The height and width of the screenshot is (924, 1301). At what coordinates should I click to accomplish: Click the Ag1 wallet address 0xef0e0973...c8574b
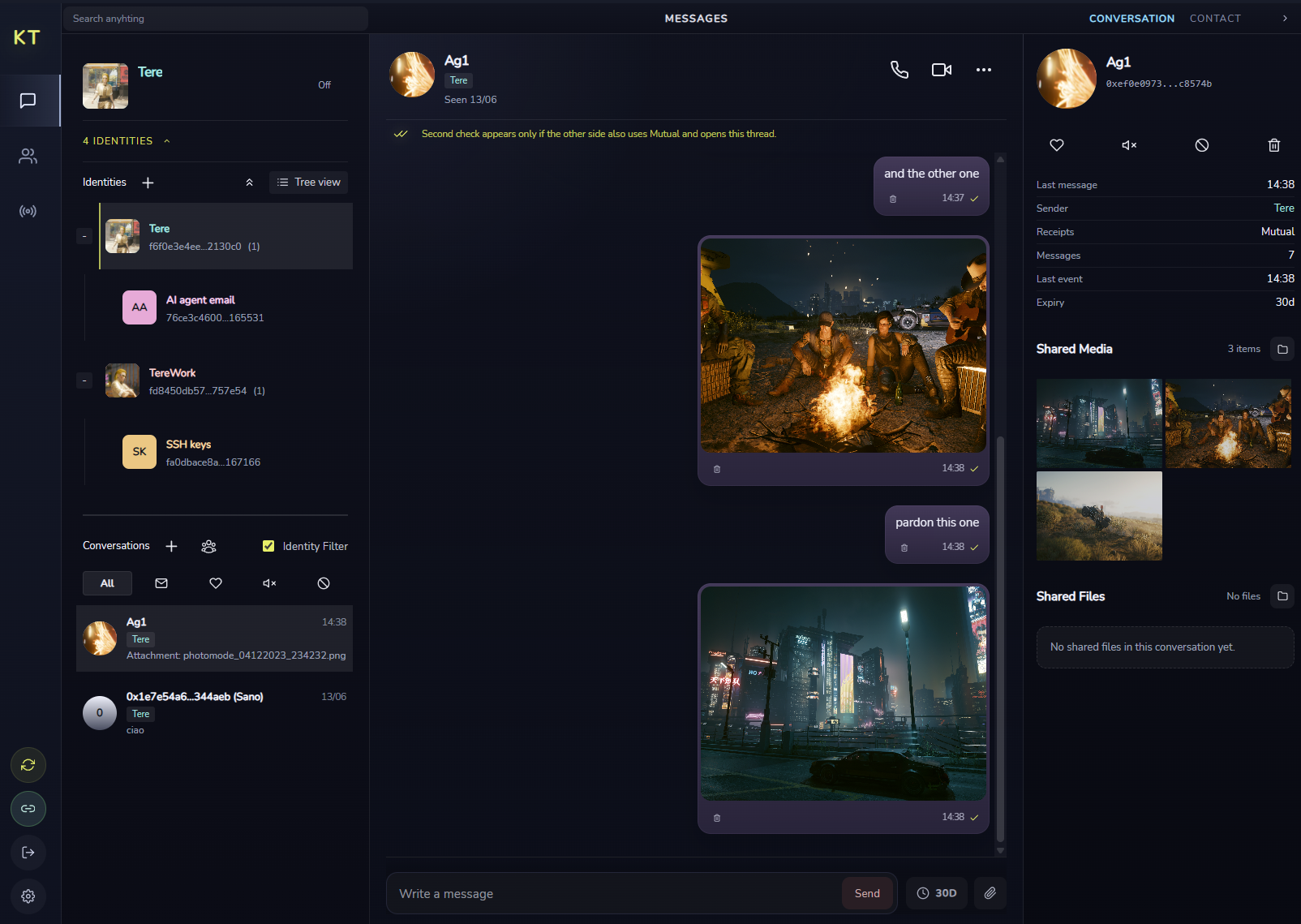pos(1158,84)
